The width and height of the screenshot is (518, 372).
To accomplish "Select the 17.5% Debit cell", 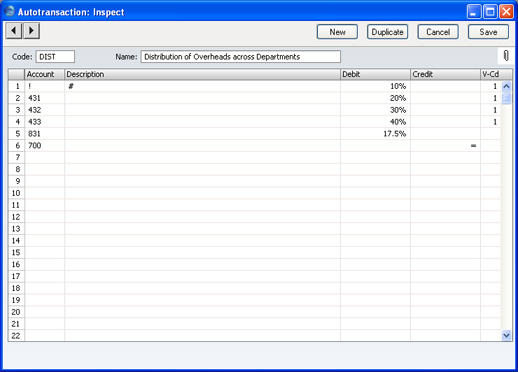I will (375, 134).
